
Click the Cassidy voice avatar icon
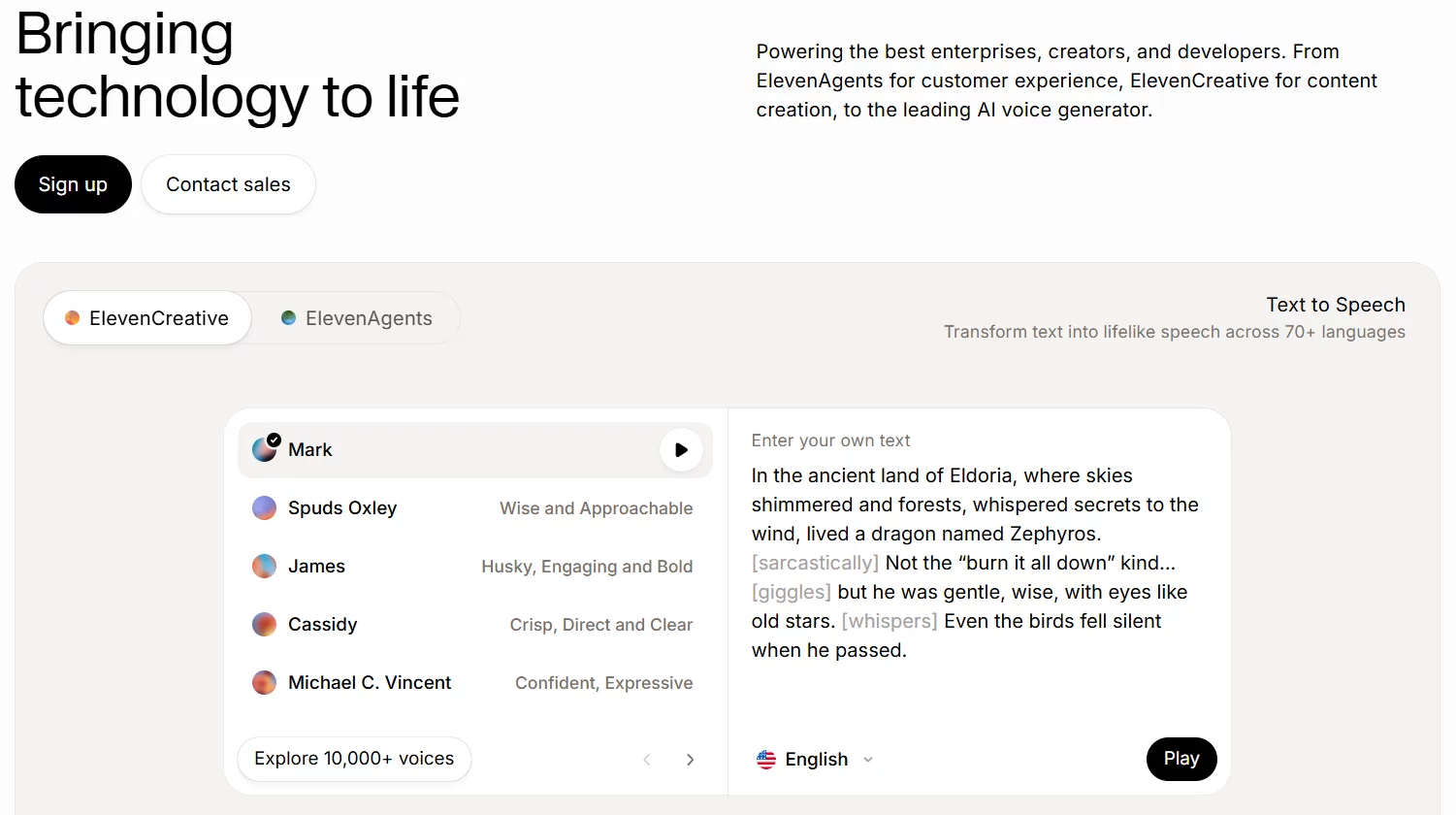(x=264, y=625)
